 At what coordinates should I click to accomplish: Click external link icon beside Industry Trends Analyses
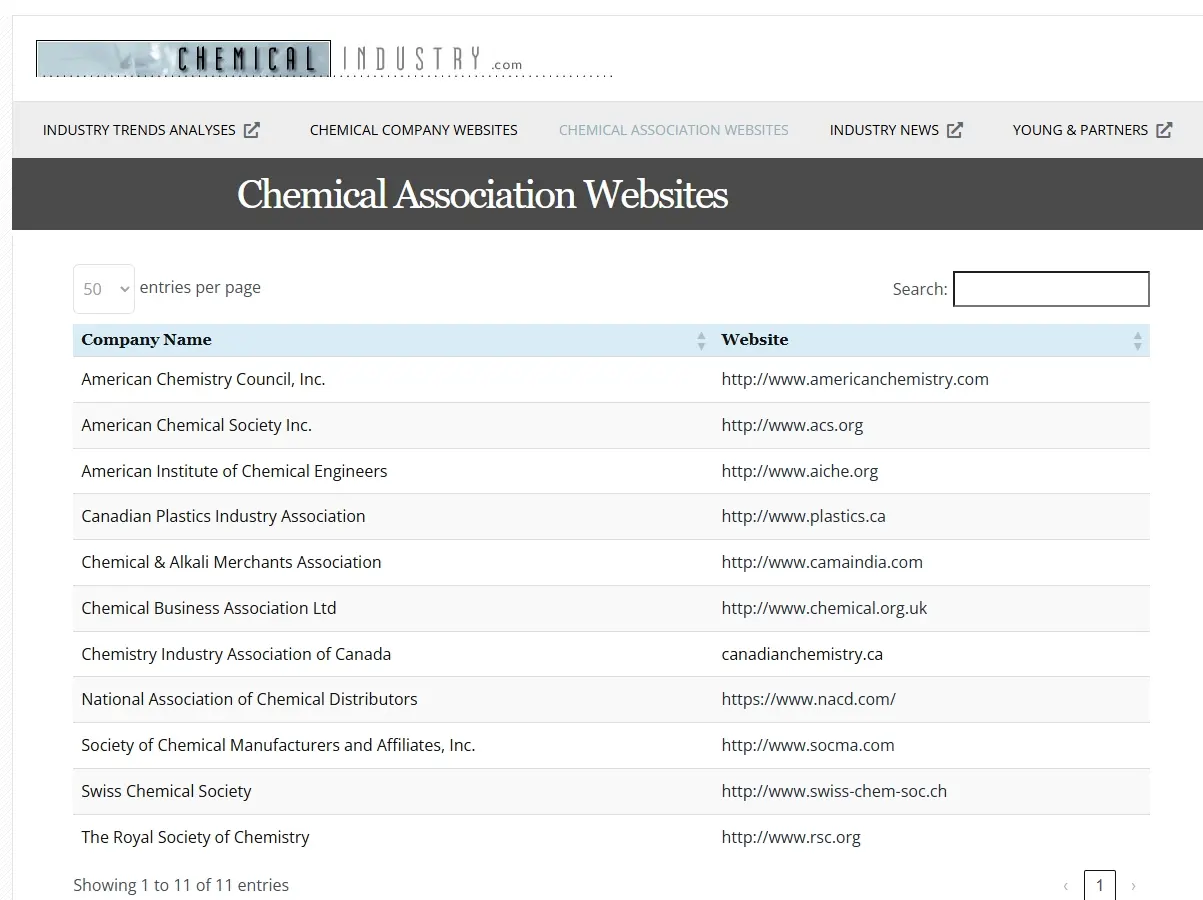click(252, 130)
